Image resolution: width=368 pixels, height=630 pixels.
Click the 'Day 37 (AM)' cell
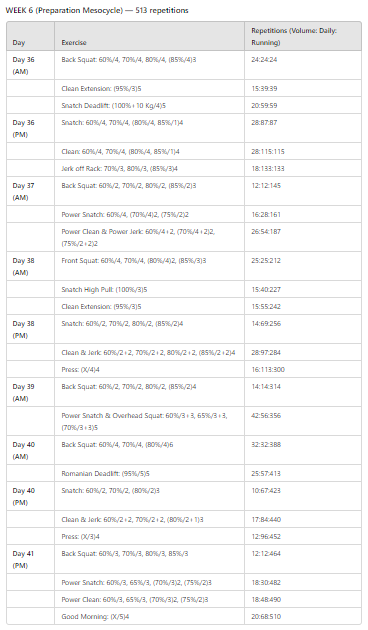(x=31, y=191)
